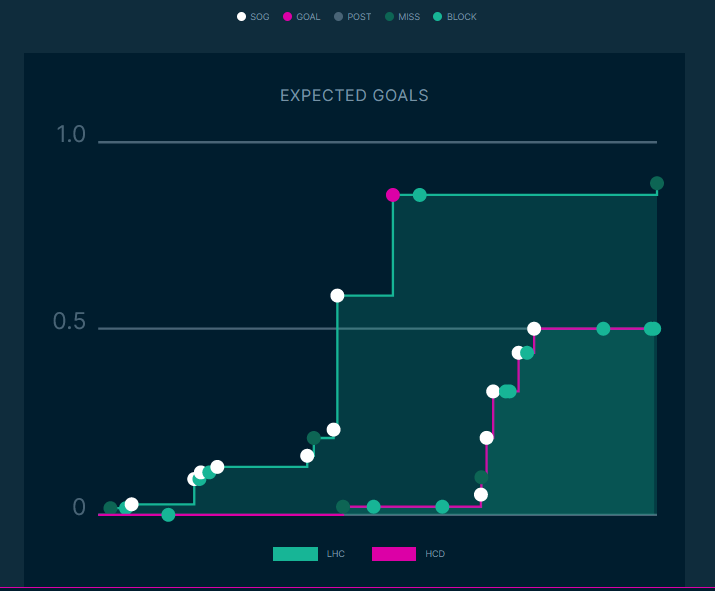Click the highest white shot marker on the LHC line
The width and height of the screenshot is (715, 591).
pyautogui.click(x=337, y=295)
